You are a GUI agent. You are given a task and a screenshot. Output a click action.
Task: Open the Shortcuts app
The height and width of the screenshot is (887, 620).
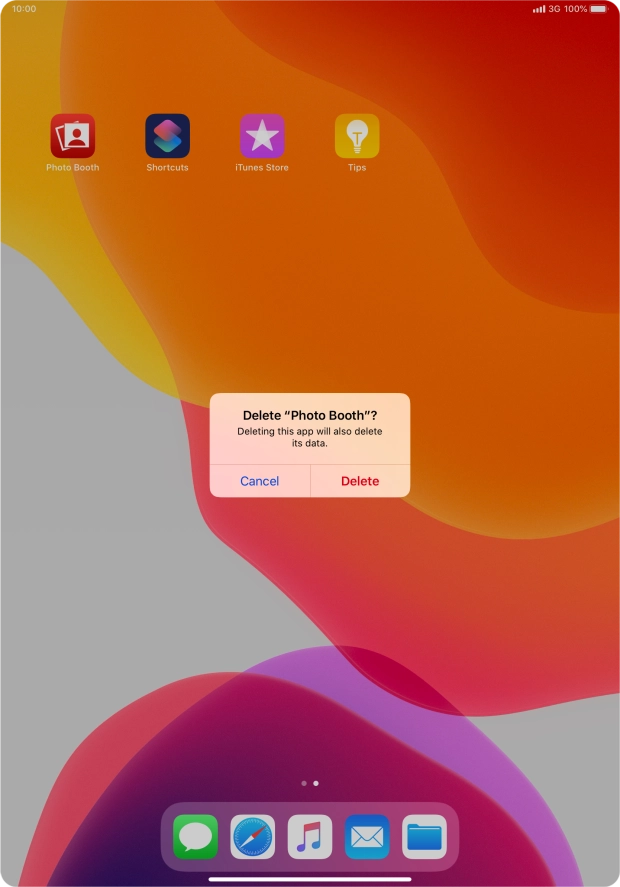tap(167, 136)
